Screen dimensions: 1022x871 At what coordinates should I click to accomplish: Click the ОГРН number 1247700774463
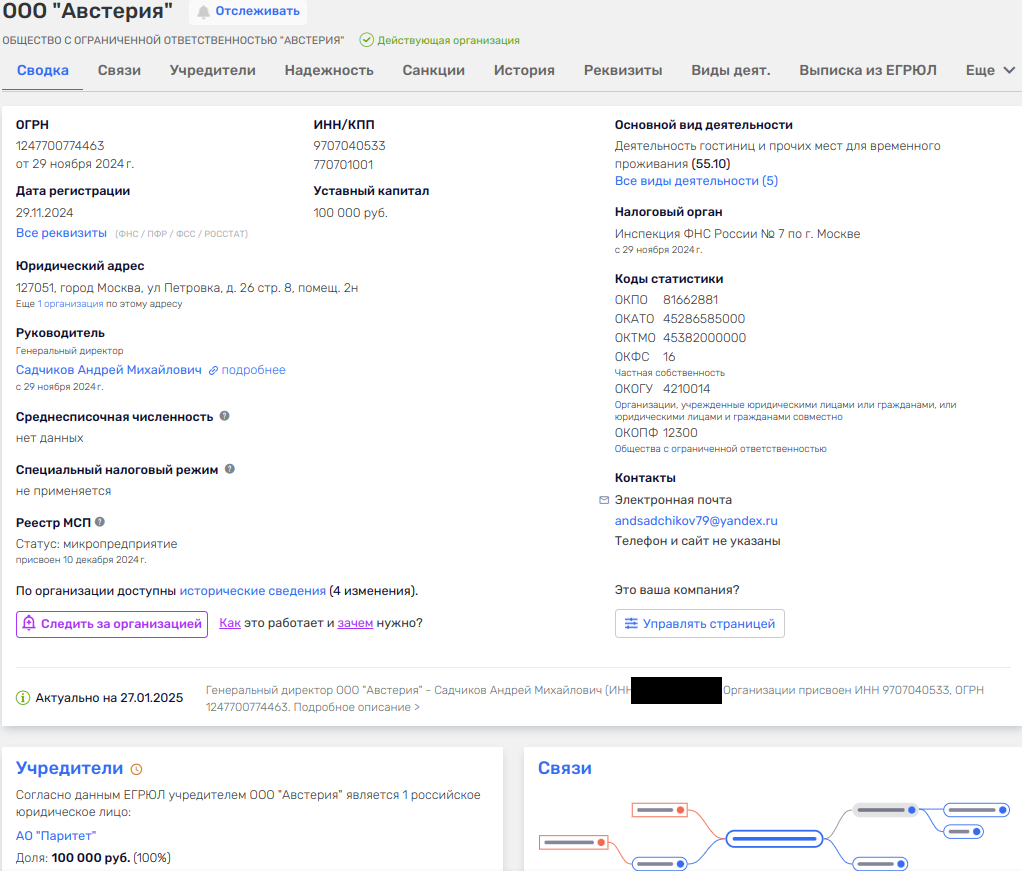coord(60,145)
